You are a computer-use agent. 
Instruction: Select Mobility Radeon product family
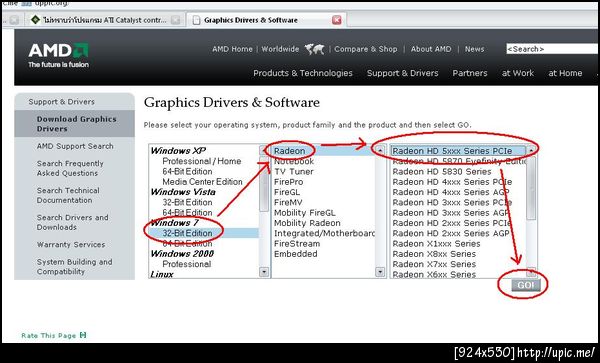point(307,223)
